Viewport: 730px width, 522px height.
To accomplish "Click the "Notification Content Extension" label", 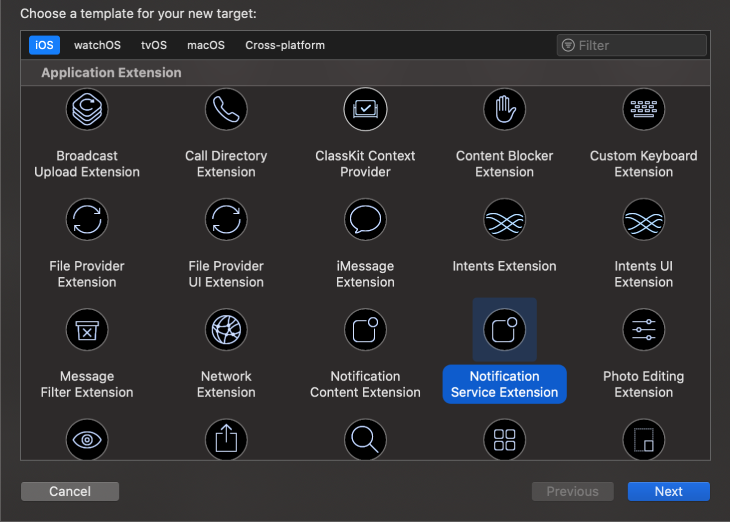I will [x=365, y=384].
